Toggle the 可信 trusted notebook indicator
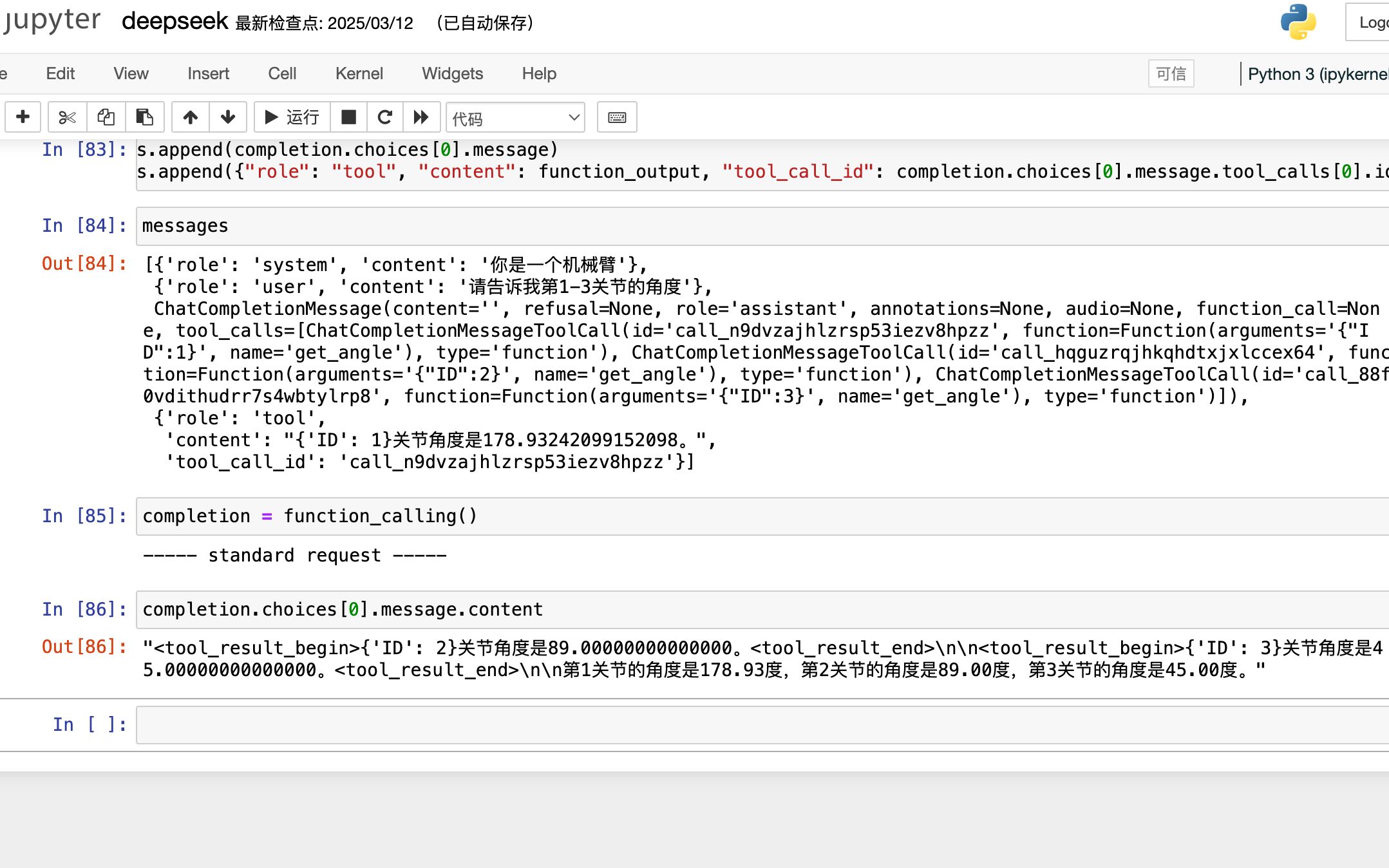This screenshot has width=1389, height=868. coord(1171,73)
